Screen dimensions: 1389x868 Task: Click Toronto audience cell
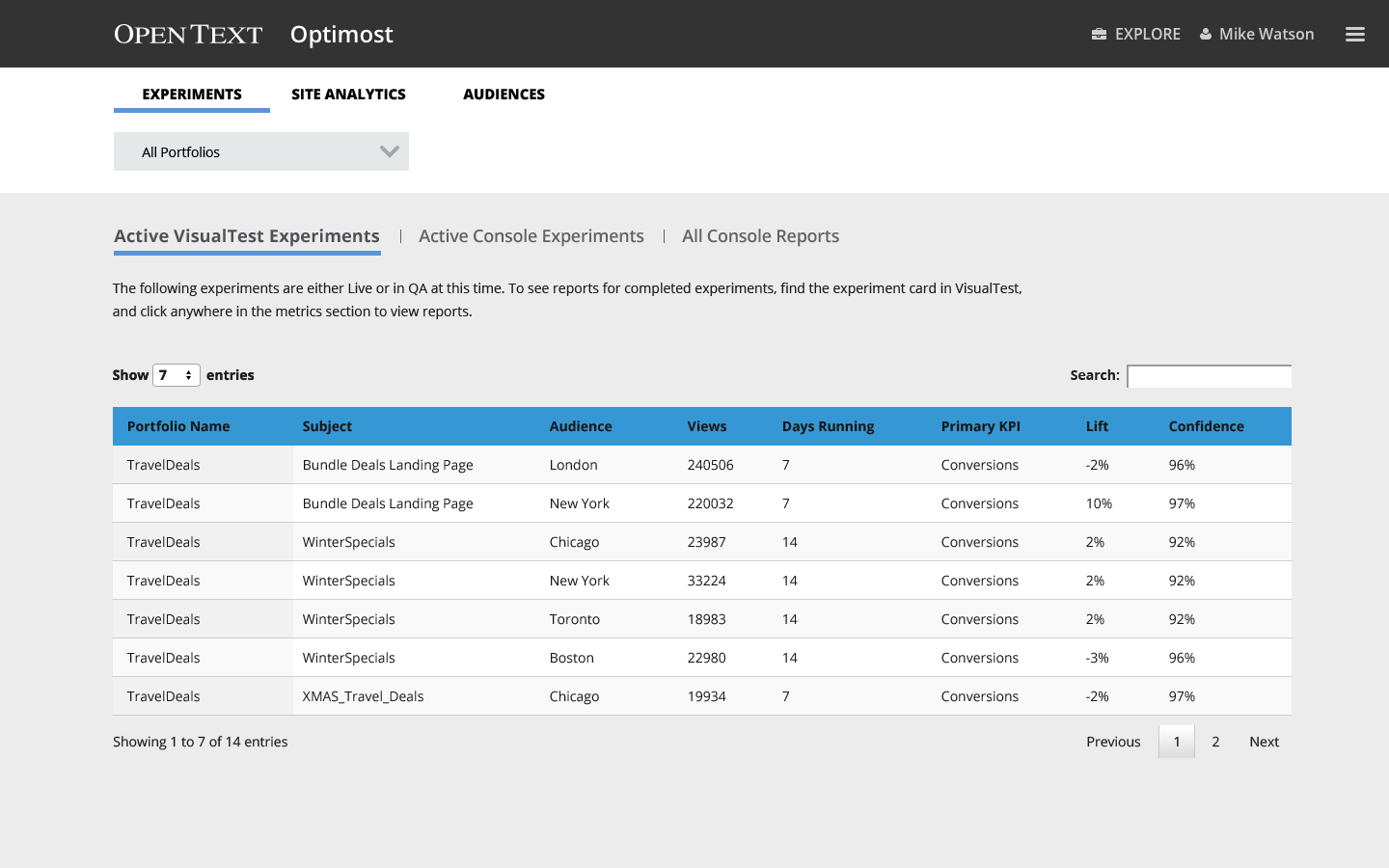pos(575,619)
